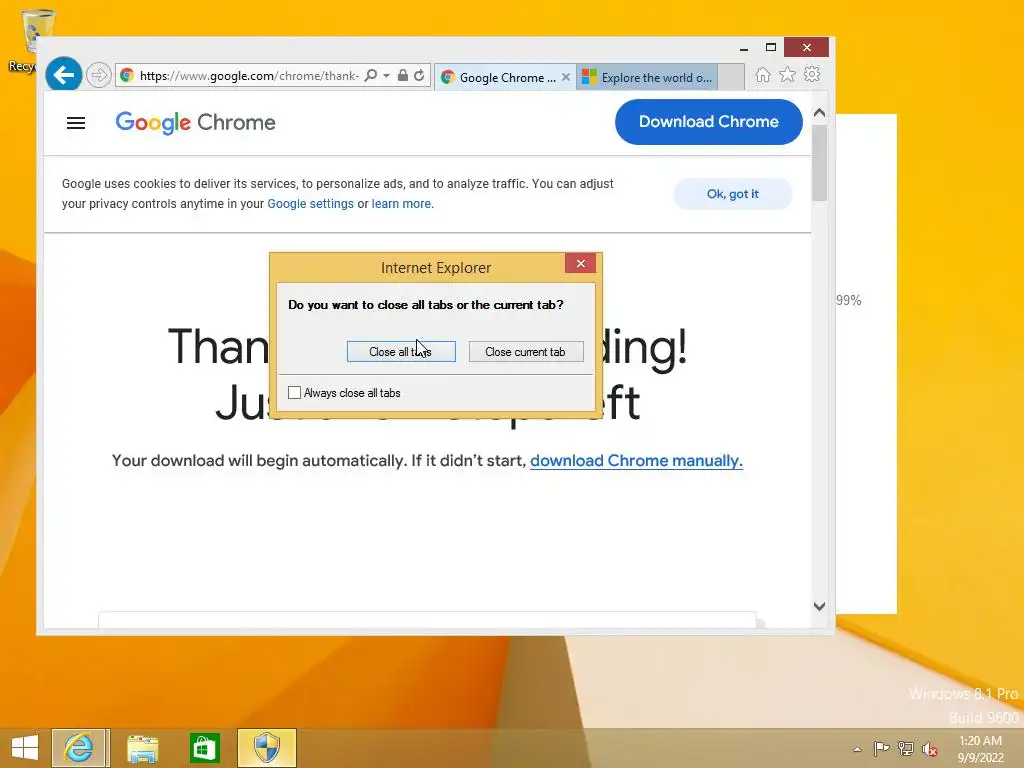Open the Windows Store taskbar icon
The image size is (1024, 768).
(204, 748)
